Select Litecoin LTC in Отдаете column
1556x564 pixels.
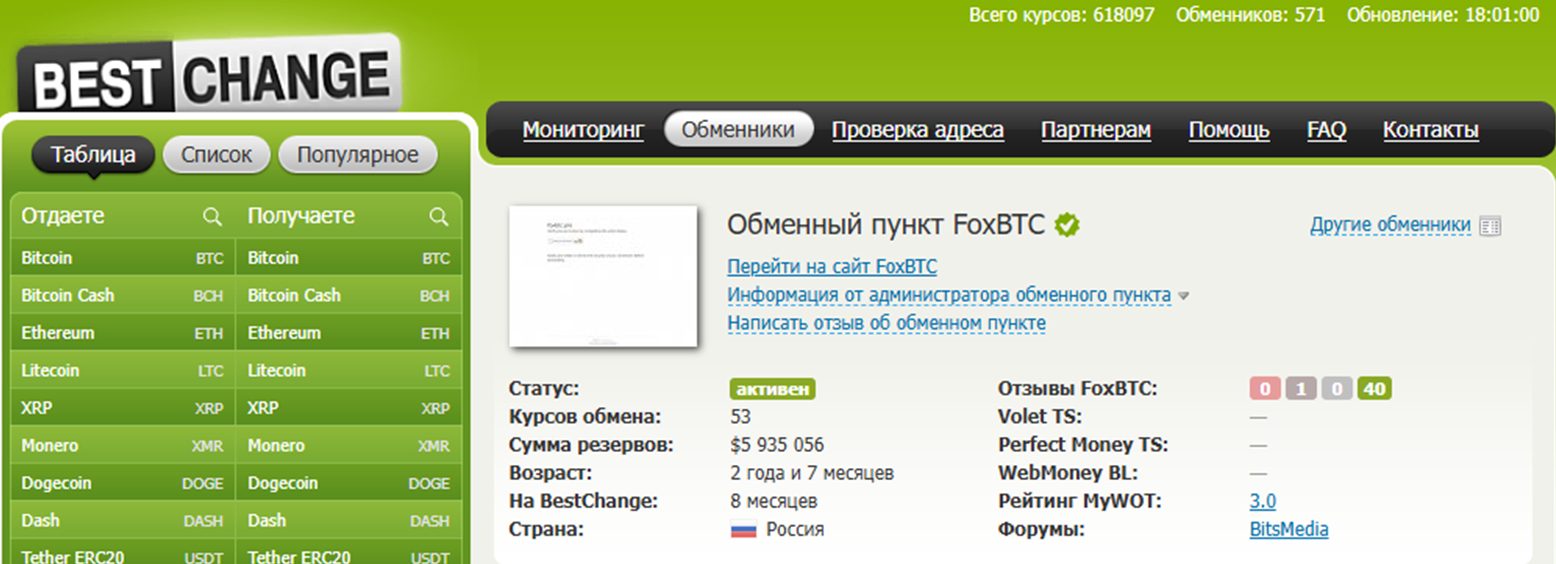coord(122,371)
